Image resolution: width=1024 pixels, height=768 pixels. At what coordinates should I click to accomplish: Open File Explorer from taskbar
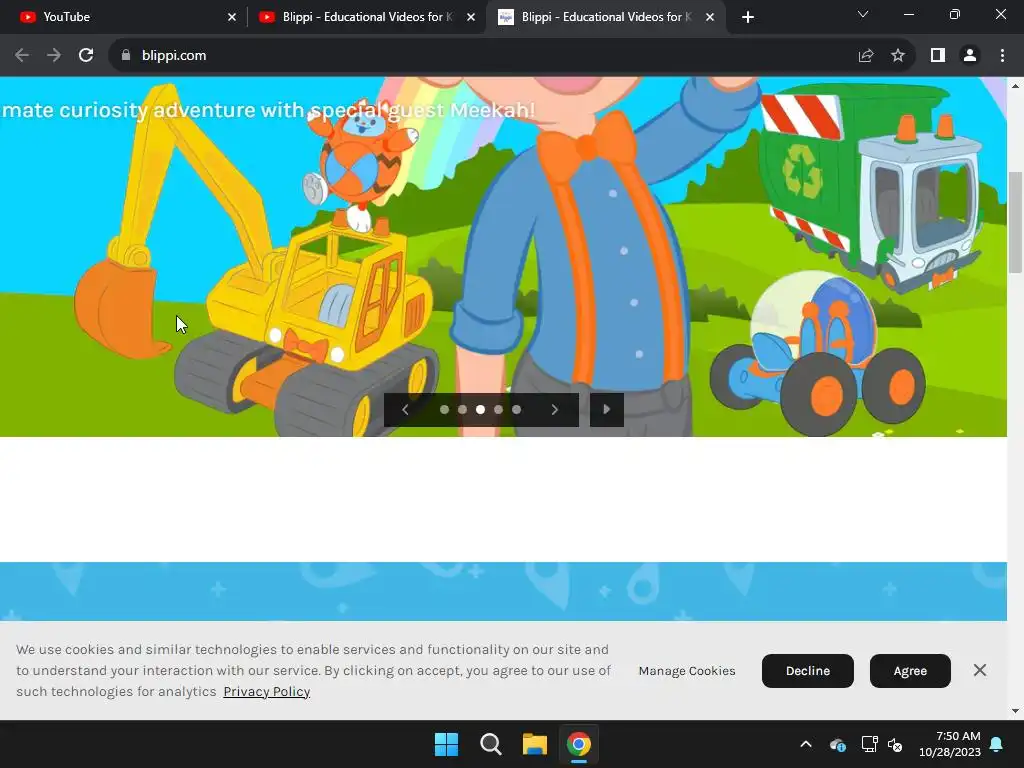[x=535, y=744]
